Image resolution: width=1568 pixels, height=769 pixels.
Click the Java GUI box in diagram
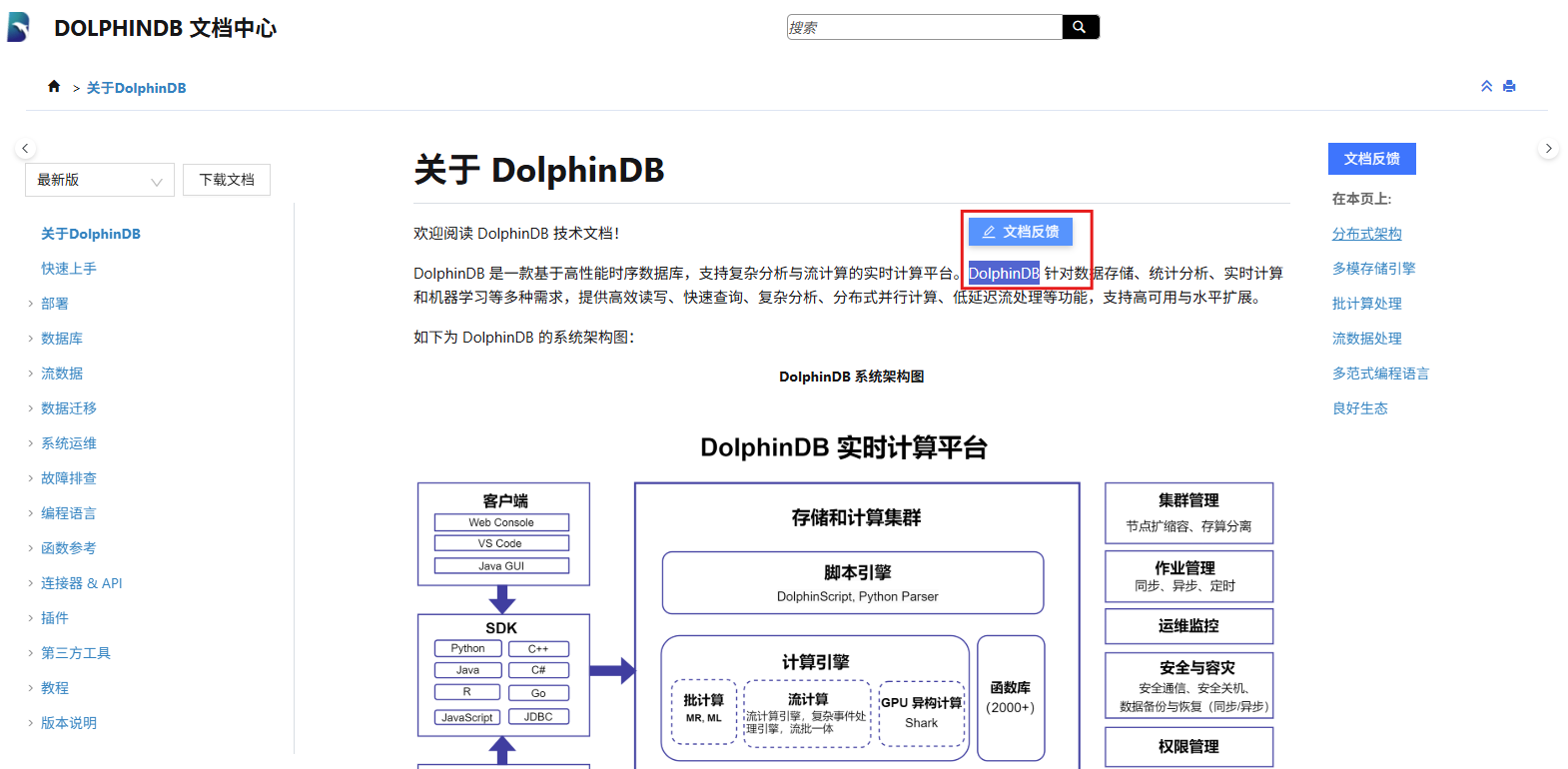501,566
